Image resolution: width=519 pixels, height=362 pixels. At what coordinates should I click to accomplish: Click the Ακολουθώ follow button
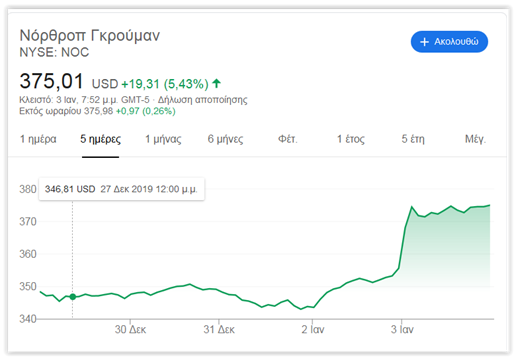tap(449, 42)
